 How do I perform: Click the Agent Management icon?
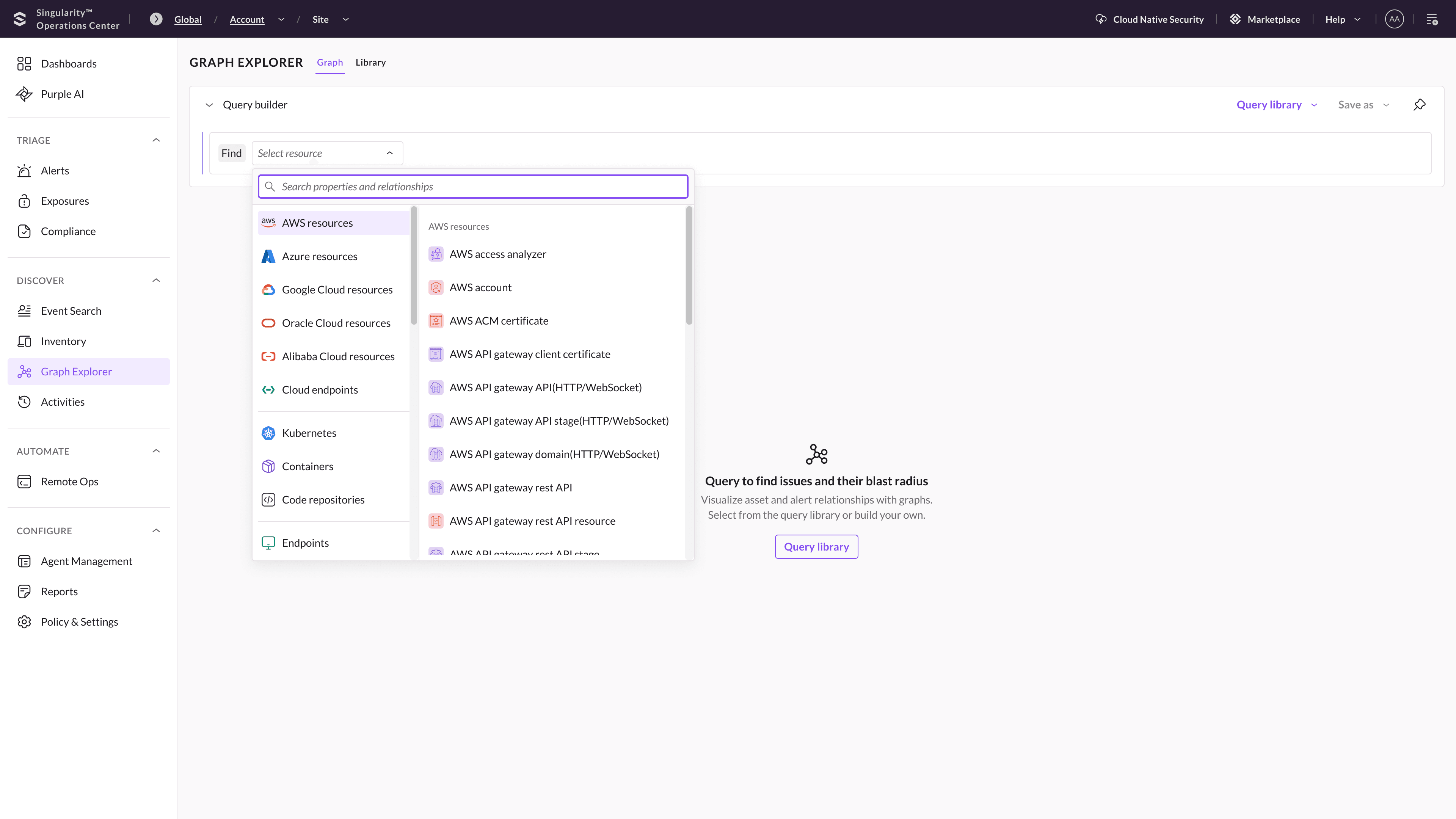[x=24, y=562]
